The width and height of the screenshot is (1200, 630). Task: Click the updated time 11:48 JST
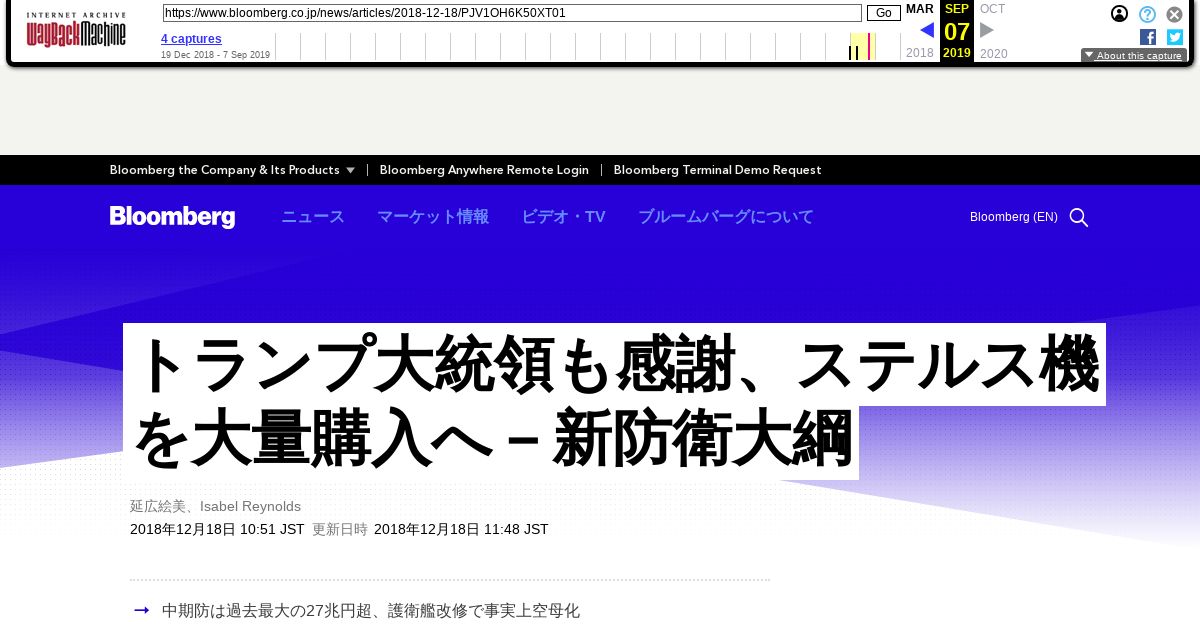[461, 530]
